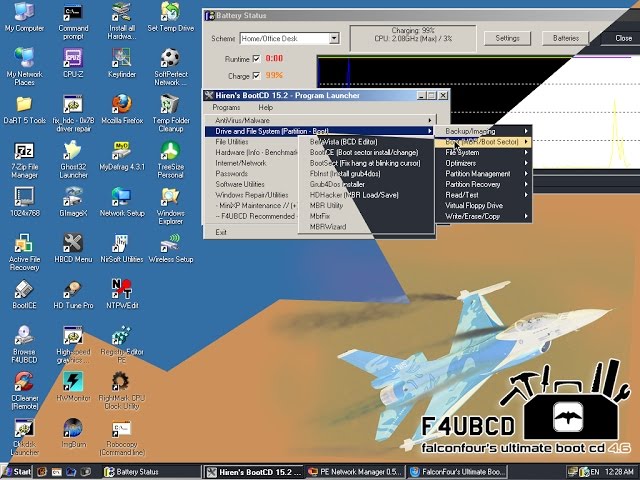Select the Ghost32 Launcher icon
Image resolution: width=640 pixels, height=480 pixels.
click(x=73, y=159)
